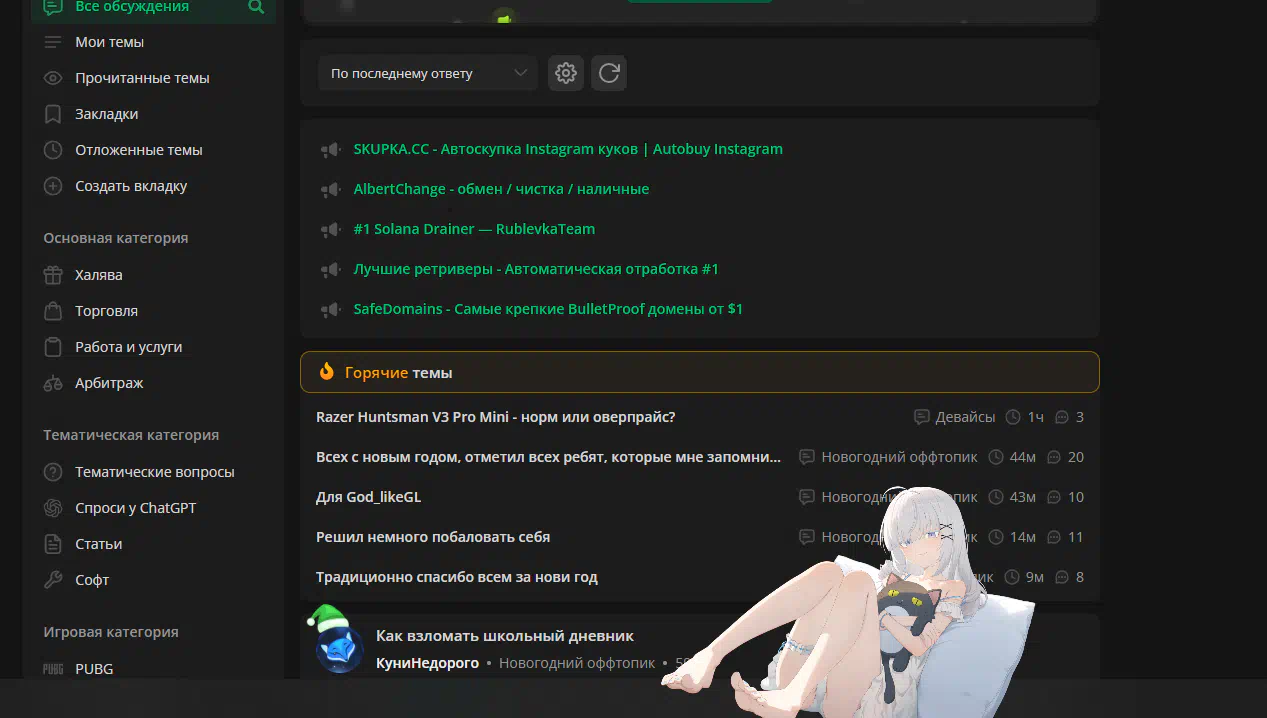This screenshot has width=1267, height=718.
Task: Open Razer Huntsman V3 Pro Mini thread
Action: (x=495, y=417)
